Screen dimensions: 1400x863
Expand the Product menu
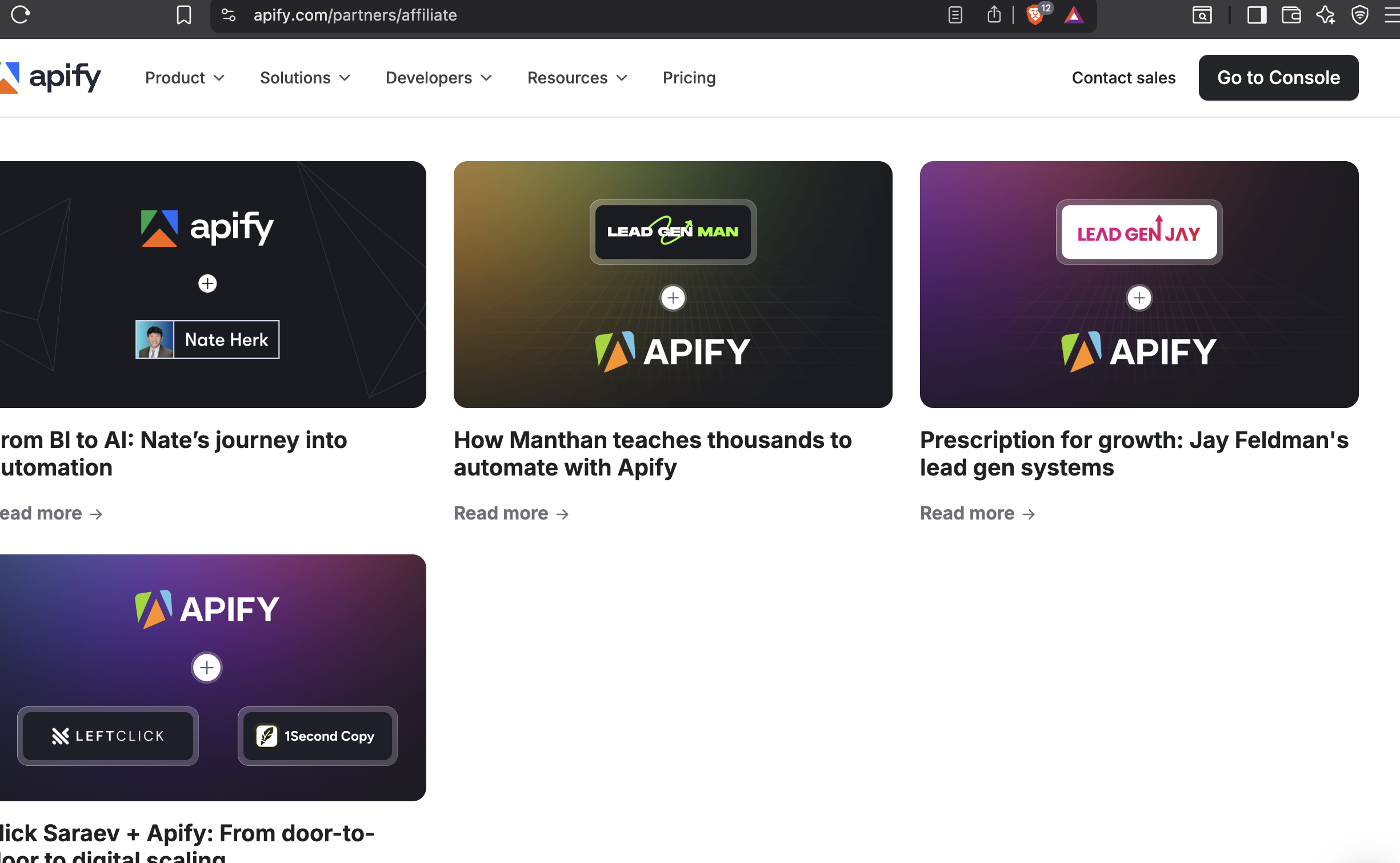pyautogui.click(x=185, y=78)
